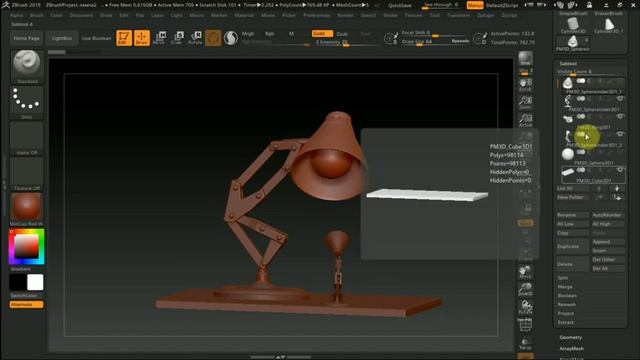Toggle Rgb mode button

(x=270, y=34)
